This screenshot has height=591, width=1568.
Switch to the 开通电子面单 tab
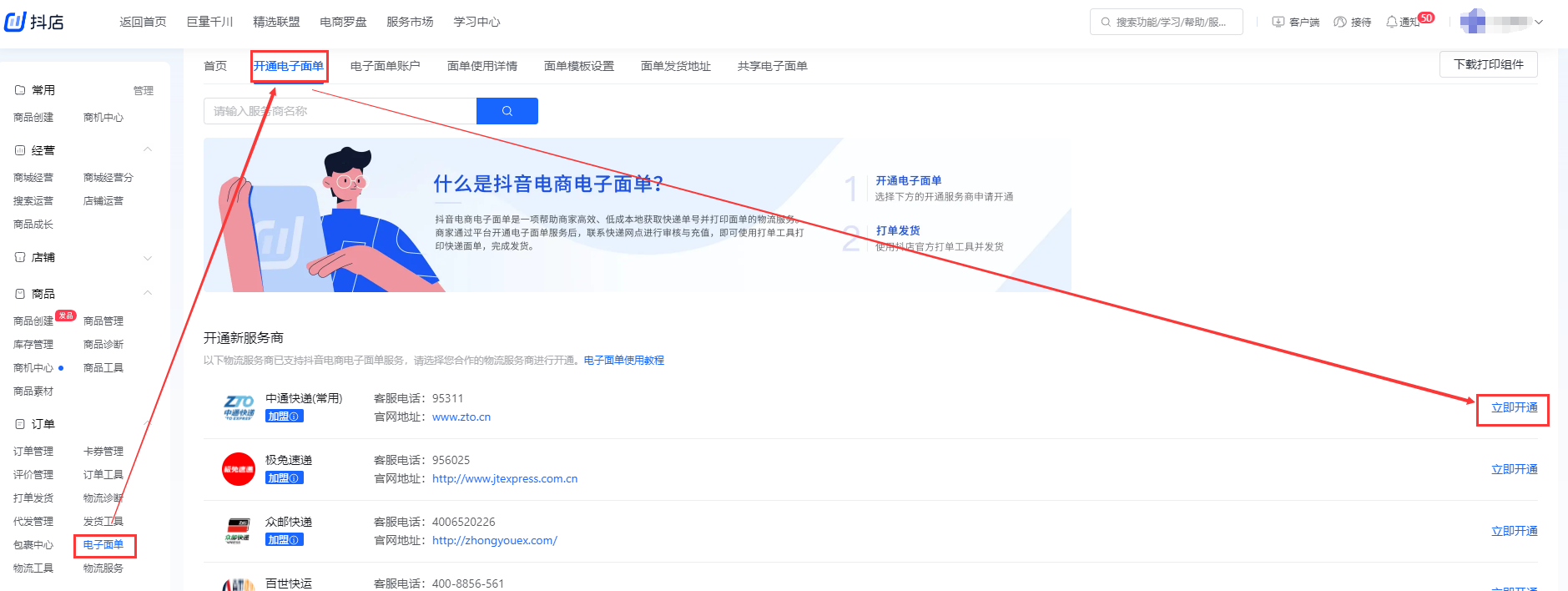(x=289, y=66)
